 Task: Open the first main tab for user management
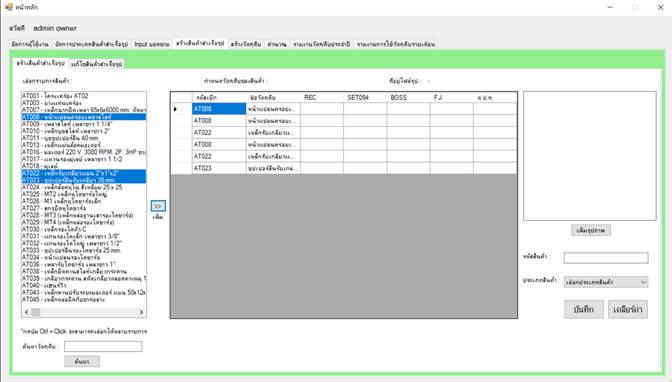click(30, 44)
